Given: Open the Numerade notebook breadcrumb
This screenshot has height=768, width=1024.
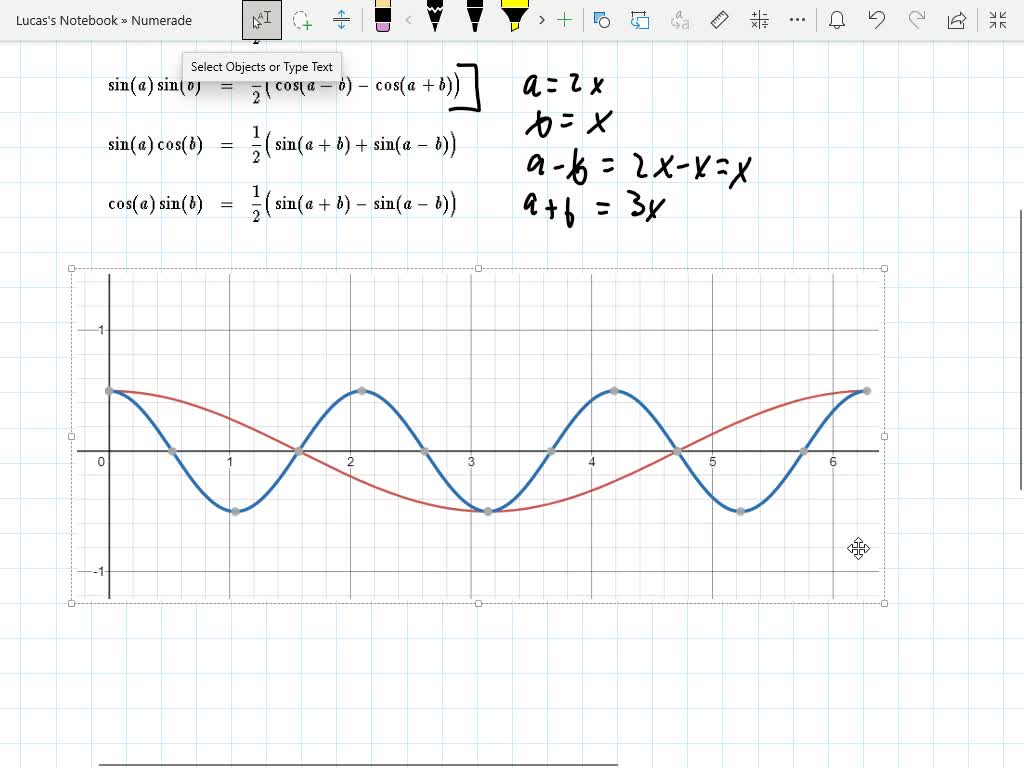Looking at the screenshot, I should pyautogui.click(x=160, y=19).
